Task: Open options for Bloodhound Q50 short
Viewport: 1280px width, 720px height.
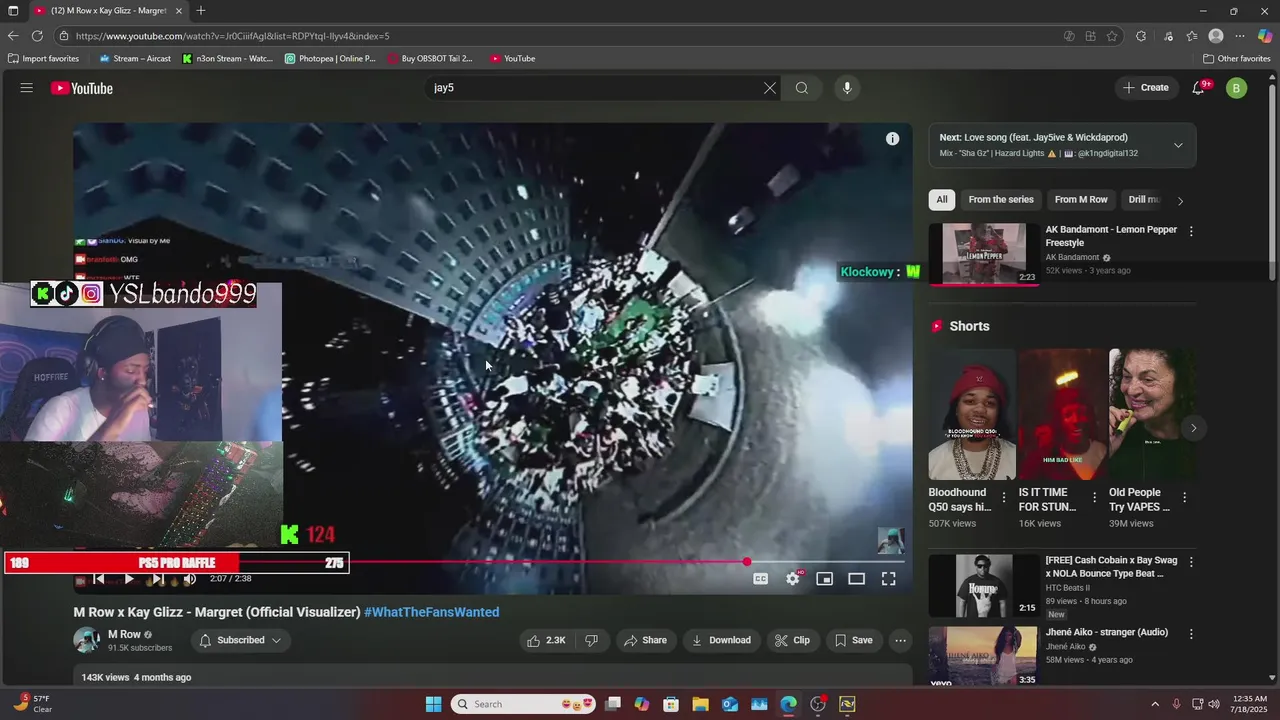Action: [x=1004, y=497]
